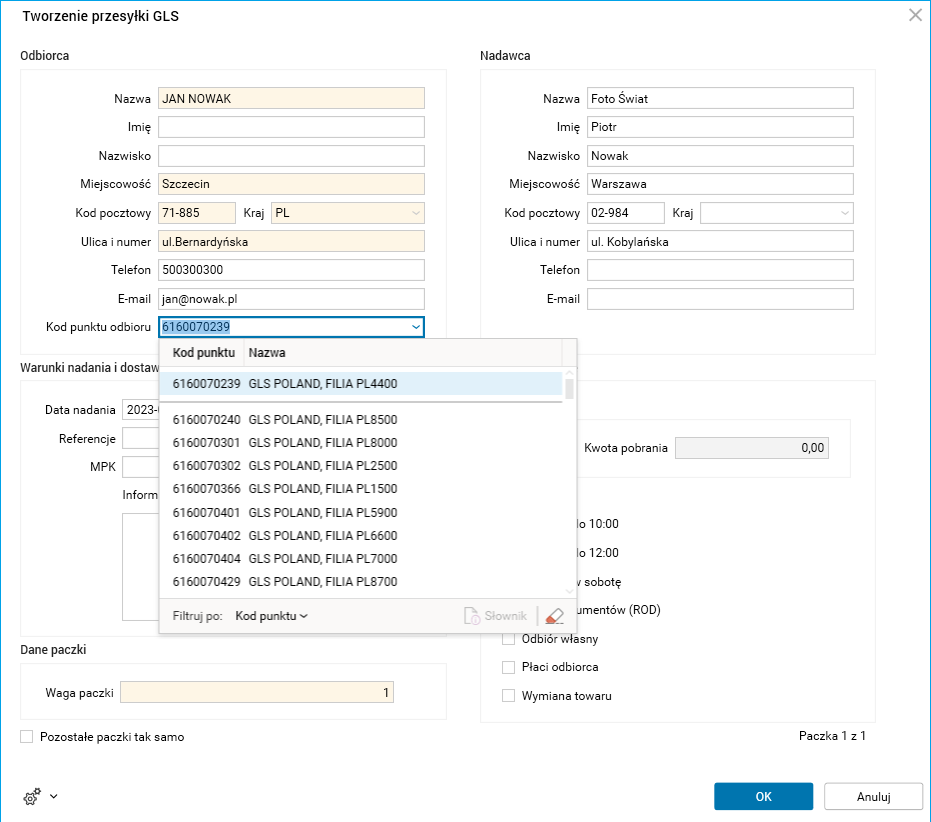Click the eraser clear-filter icon
Viewport: 931px width, 822px height.
click(x=555, y=616)
